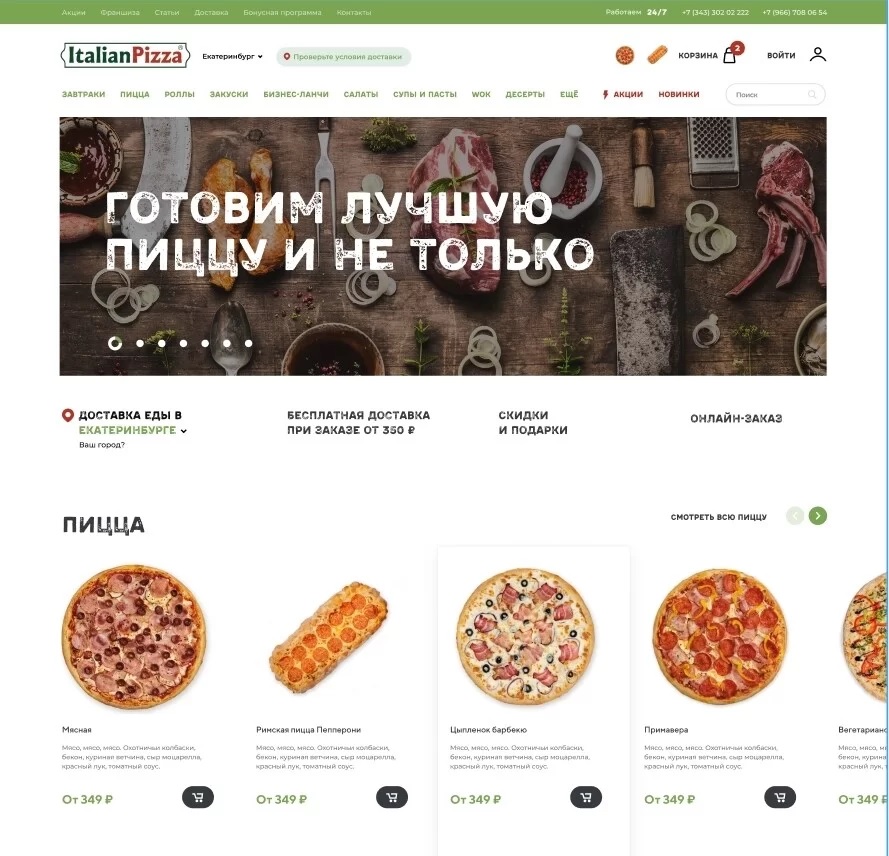The image size is (889, 856).
Task: Click the round pizza icon in header
Action: click(624, 56)
